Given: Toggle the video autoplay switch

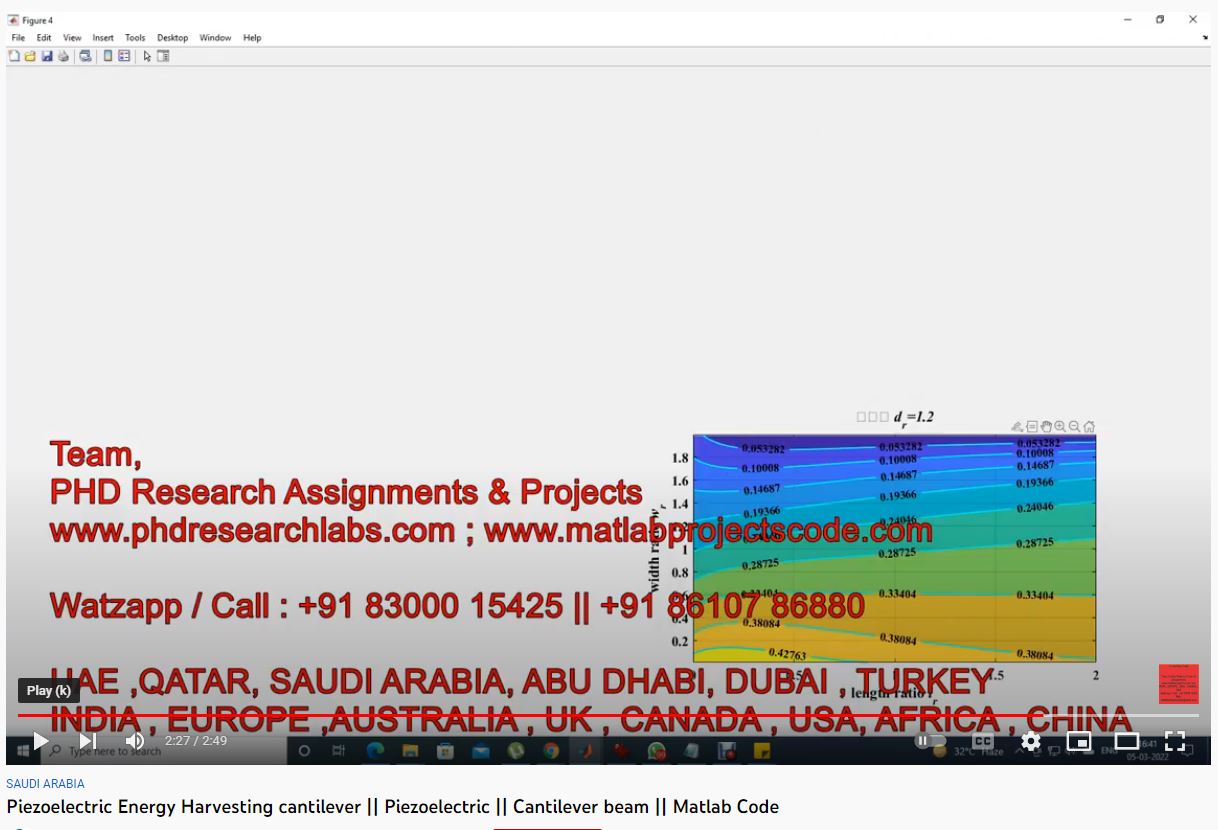Looking at the screenshot, I should point(930,741).
